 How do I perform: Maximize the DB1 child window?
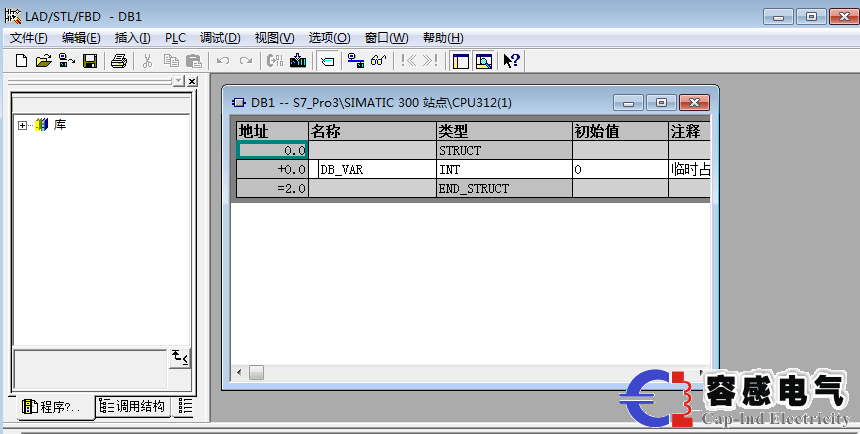tap(661, 103)
